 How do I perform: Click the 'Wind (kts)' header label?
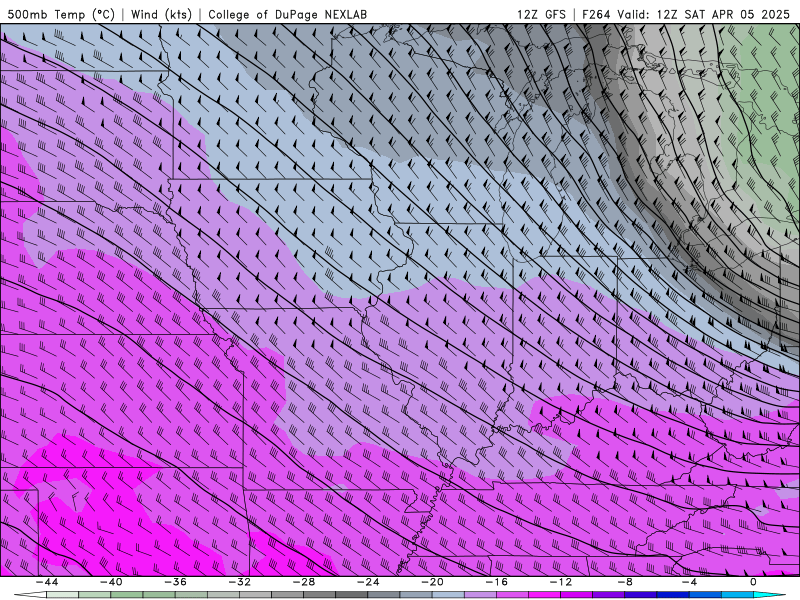pyautogui.click(x=161, y=14)
